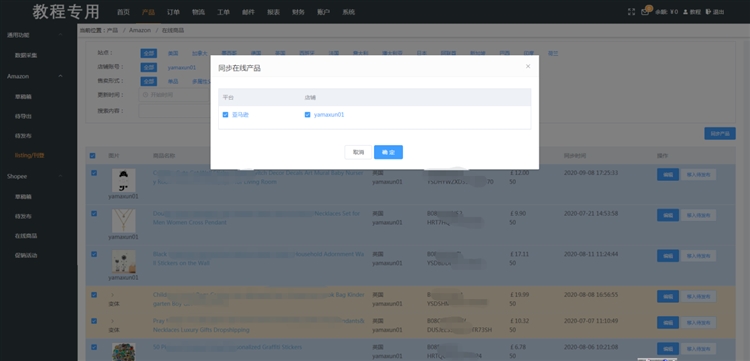The image size is (750, 361).
Task: Expand the variant row priced £19.99
Action: coord(112,295)
